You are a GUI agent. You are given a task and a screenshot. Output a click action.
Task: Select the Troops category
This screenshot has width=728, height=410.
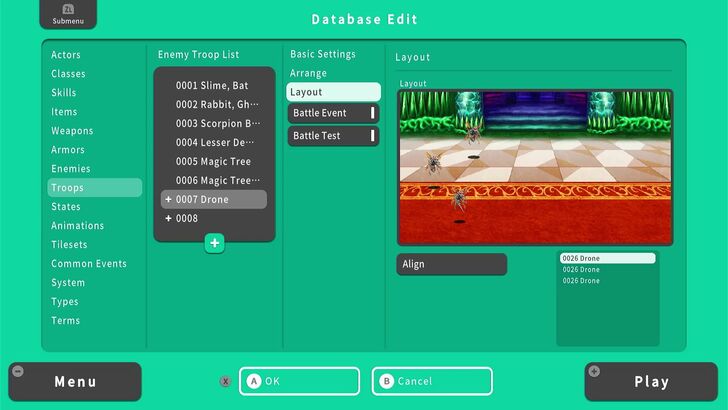pos(95,188)
